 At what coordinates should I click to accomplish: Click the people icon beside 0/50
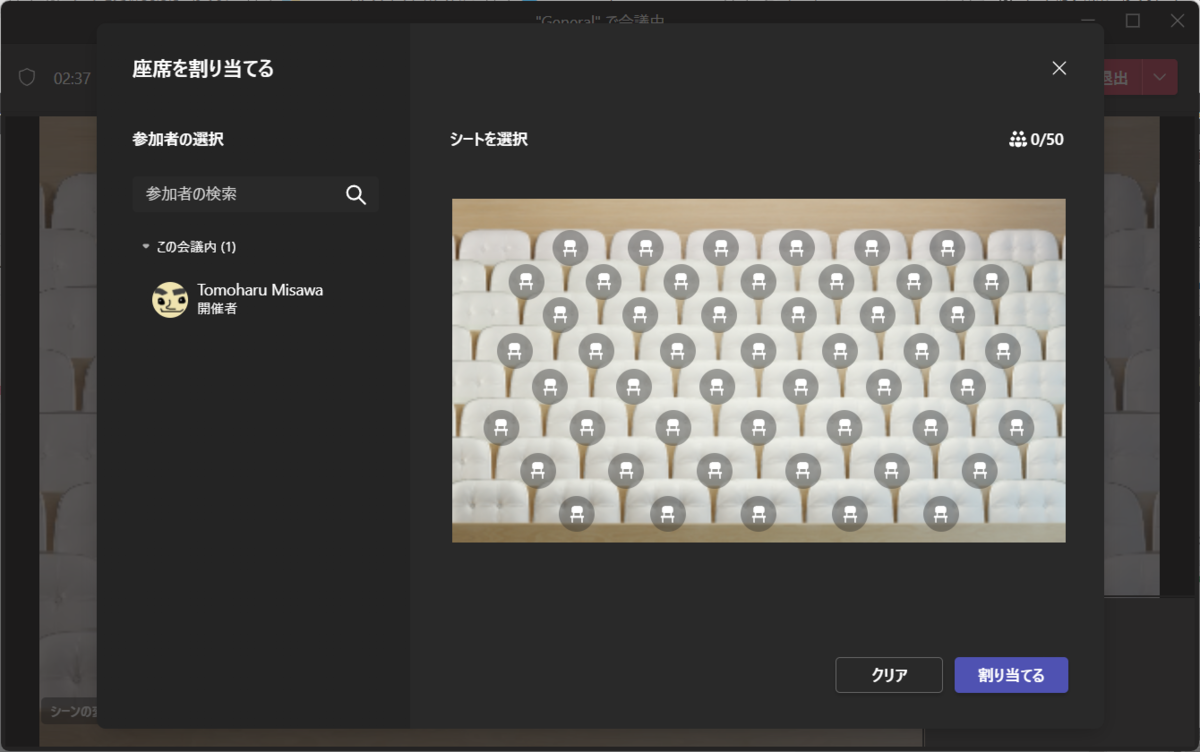coord(1018,139)
